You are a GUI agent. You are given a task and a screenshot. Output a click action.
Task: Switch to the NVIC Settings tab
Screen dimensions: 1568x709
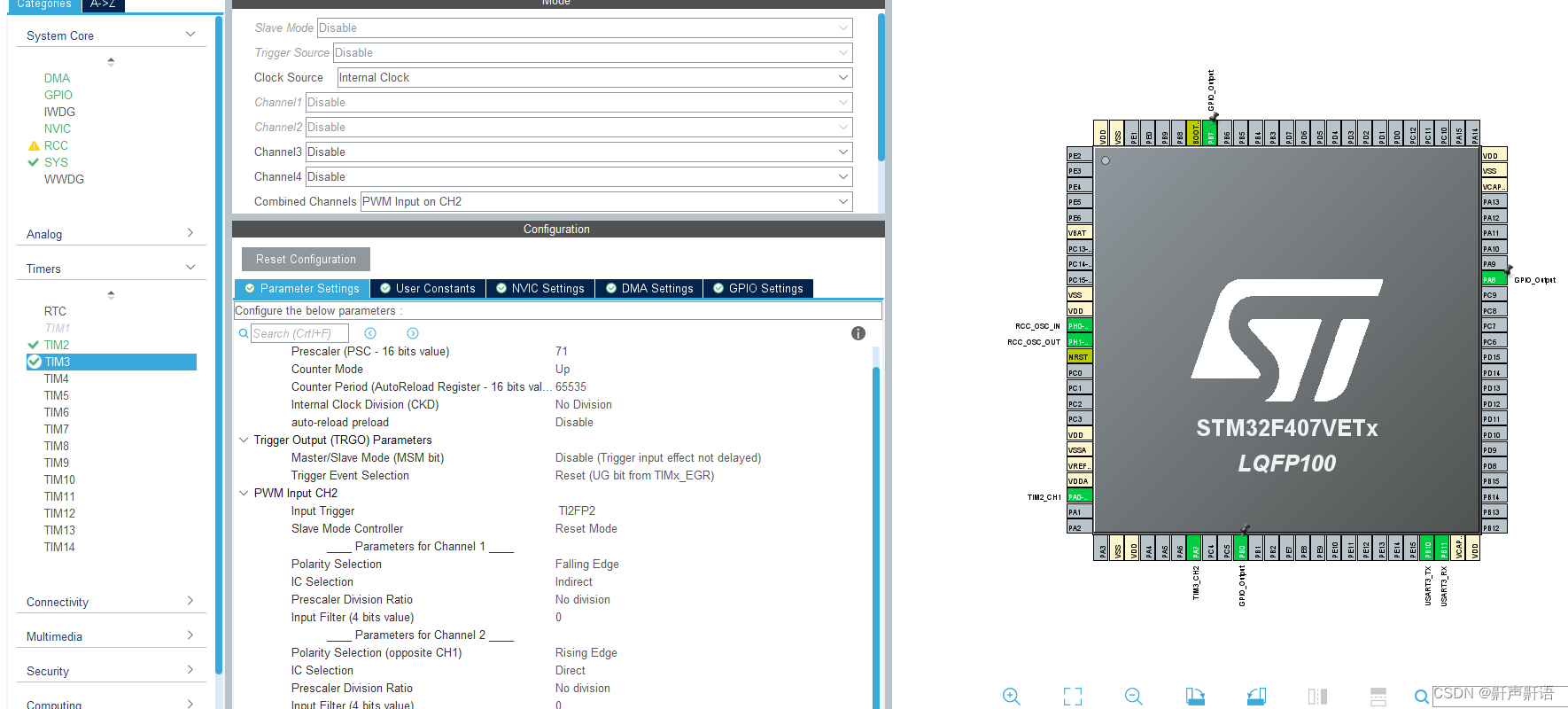(x=540, y=288)
